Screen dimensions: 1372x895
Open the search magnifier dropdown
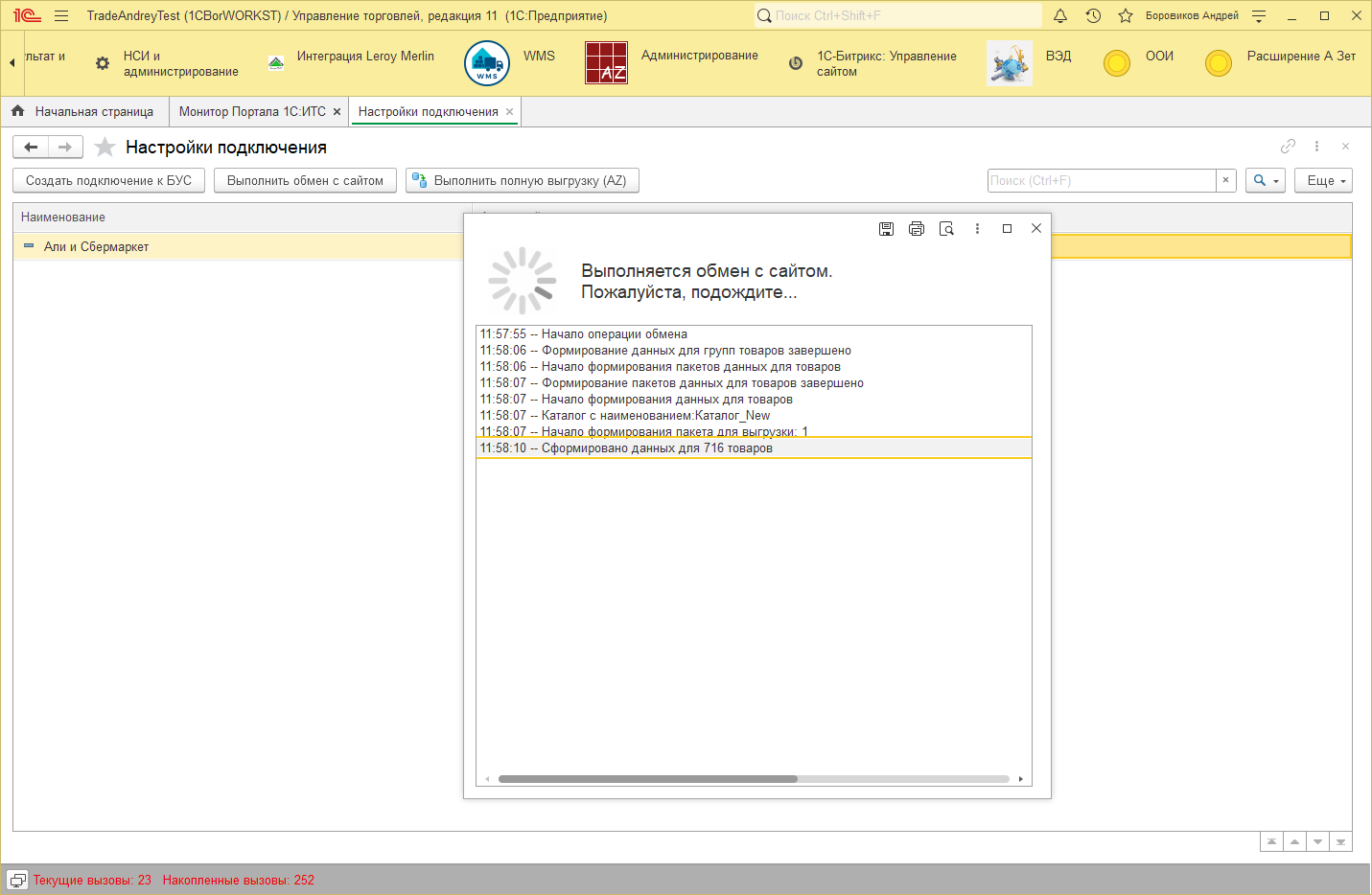pos(1265,181)
